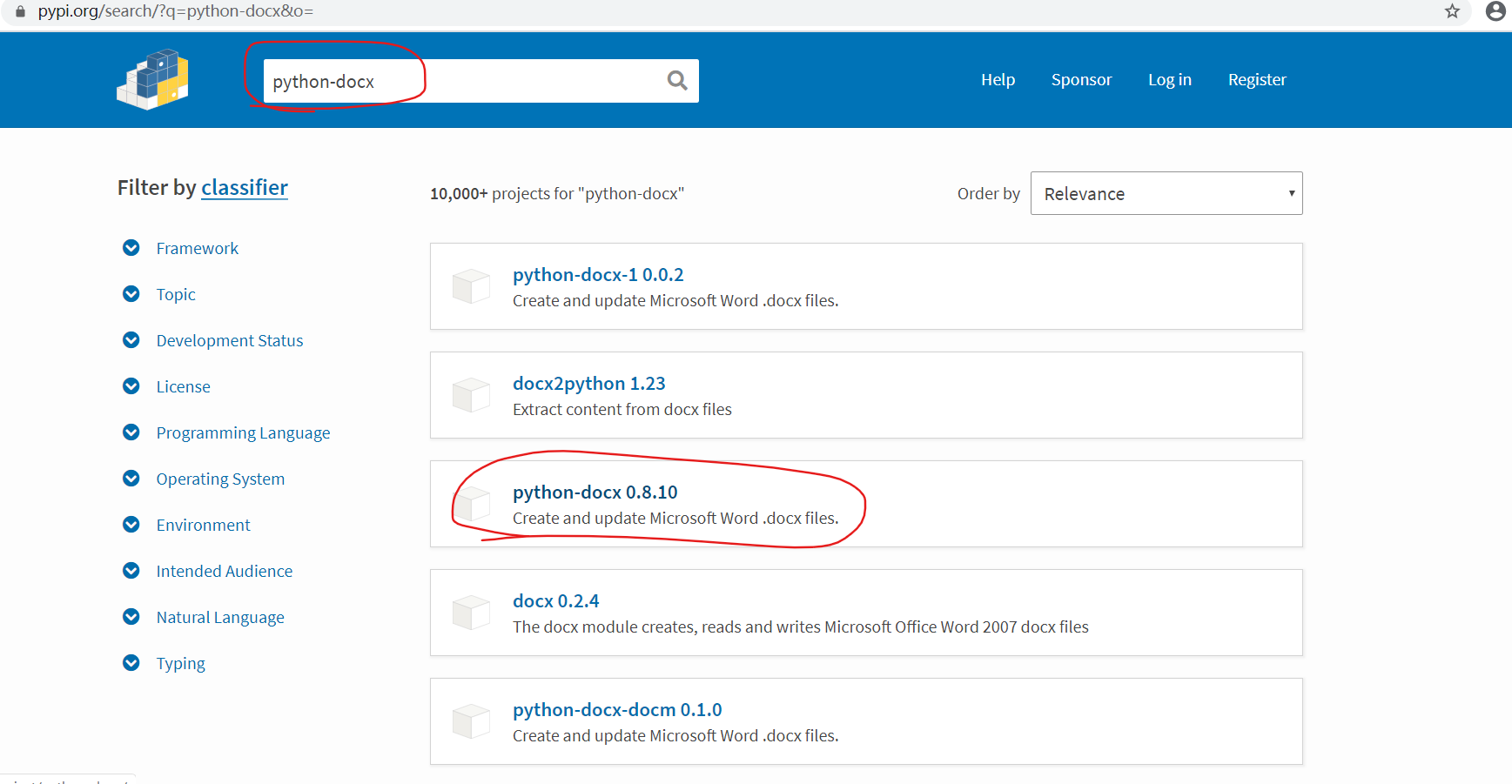Click the Topic filter label

click(176, 294)
